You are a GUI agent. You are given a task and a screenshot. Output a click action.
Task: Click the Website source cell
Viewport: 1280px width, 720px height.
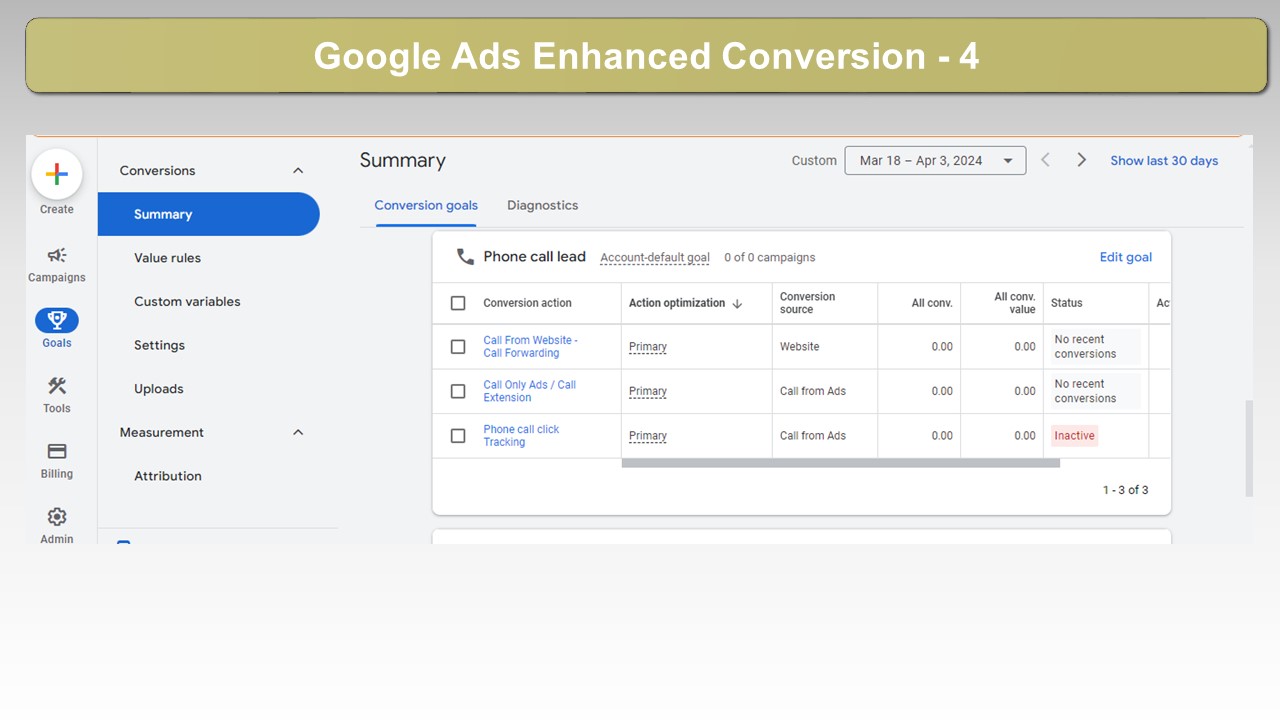pyautogui.click(x=799, y=347)
